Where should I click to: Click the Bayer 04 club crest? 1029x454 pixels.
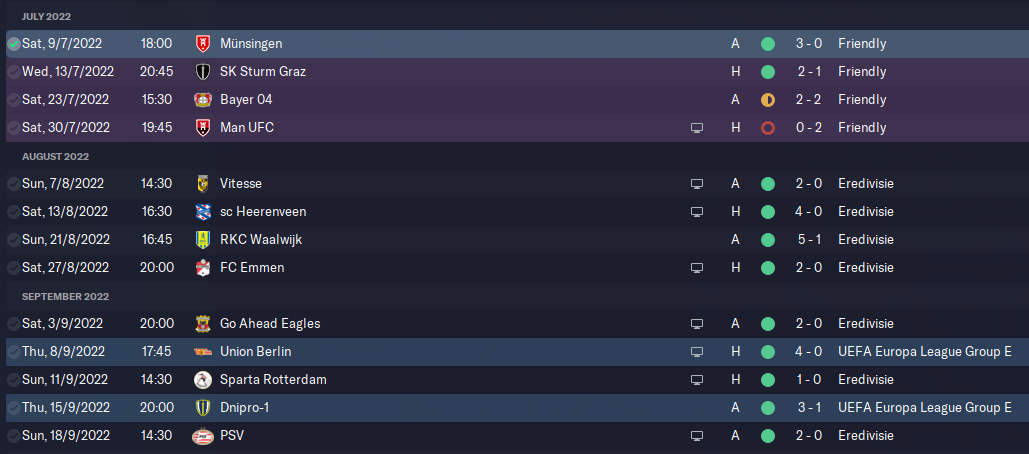click(x=203, y=100)
